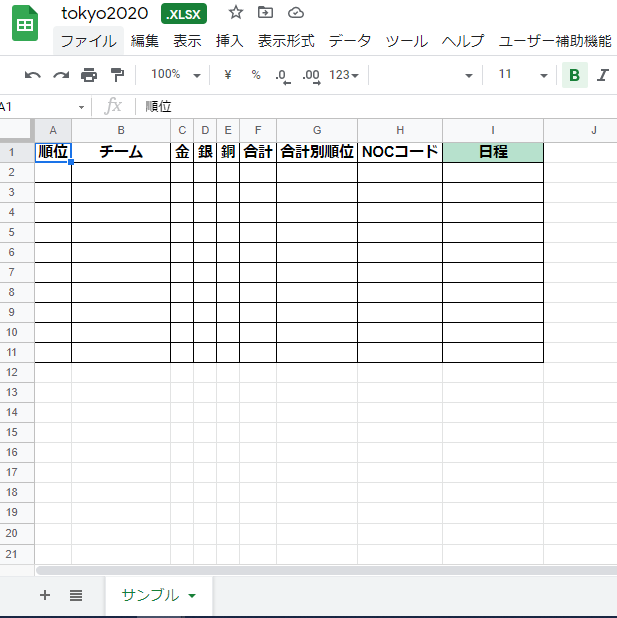Viewport: 617px width, 618px height.
Task: Activate the paint format tool
Action: pos(117,74)
